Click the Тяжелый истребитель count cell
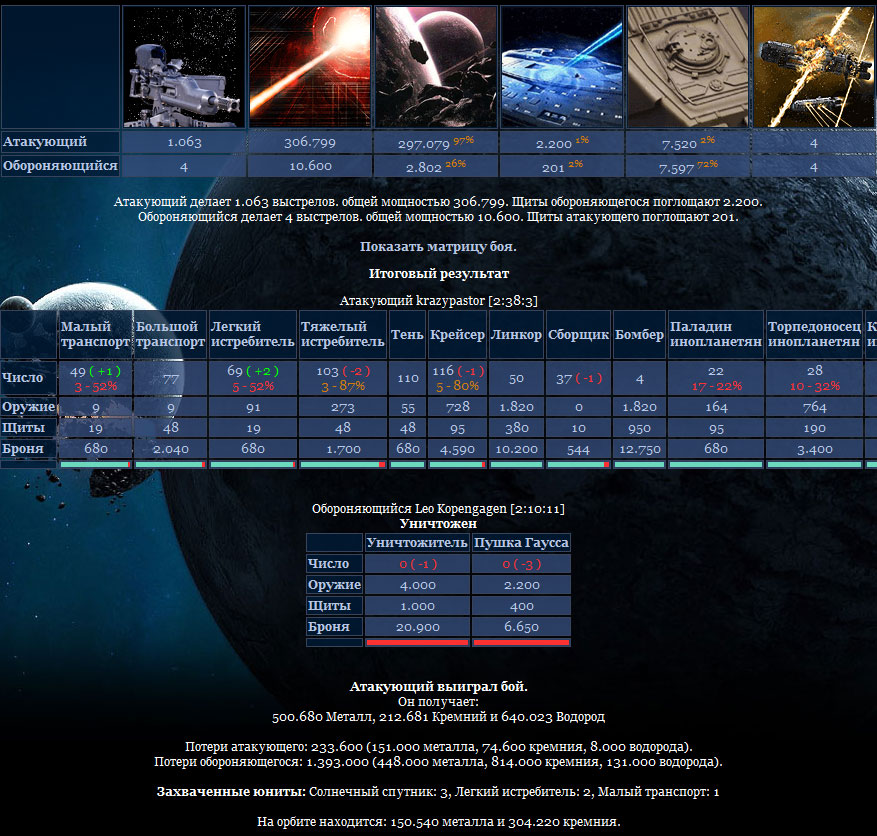The height and width of the screenshot is (836, 877). (x=342, y=379)
